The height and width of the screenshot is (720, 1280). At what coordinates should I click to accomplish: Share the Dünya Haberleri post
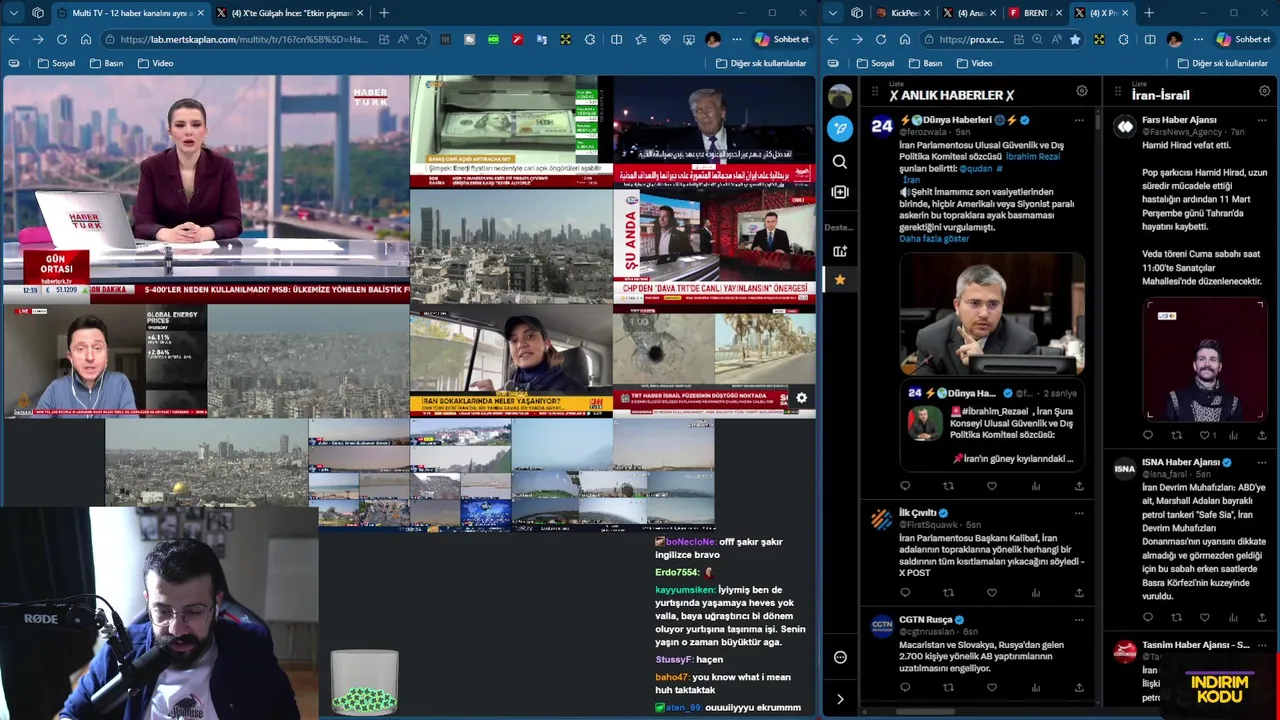[x=1079, y=486]
